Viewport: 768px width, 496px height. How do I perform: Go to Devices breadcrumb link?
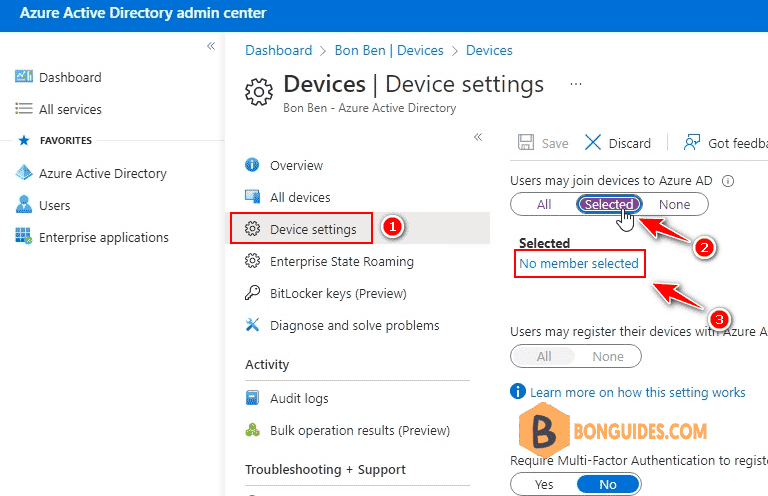pos(489,50)
